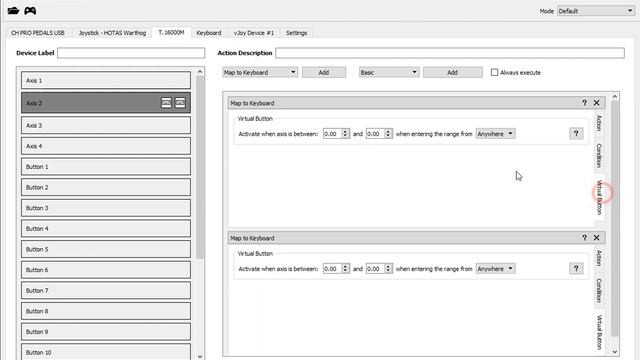Open Virtual Button side tab of first action

pyautogui.click(x=599, y=197)
